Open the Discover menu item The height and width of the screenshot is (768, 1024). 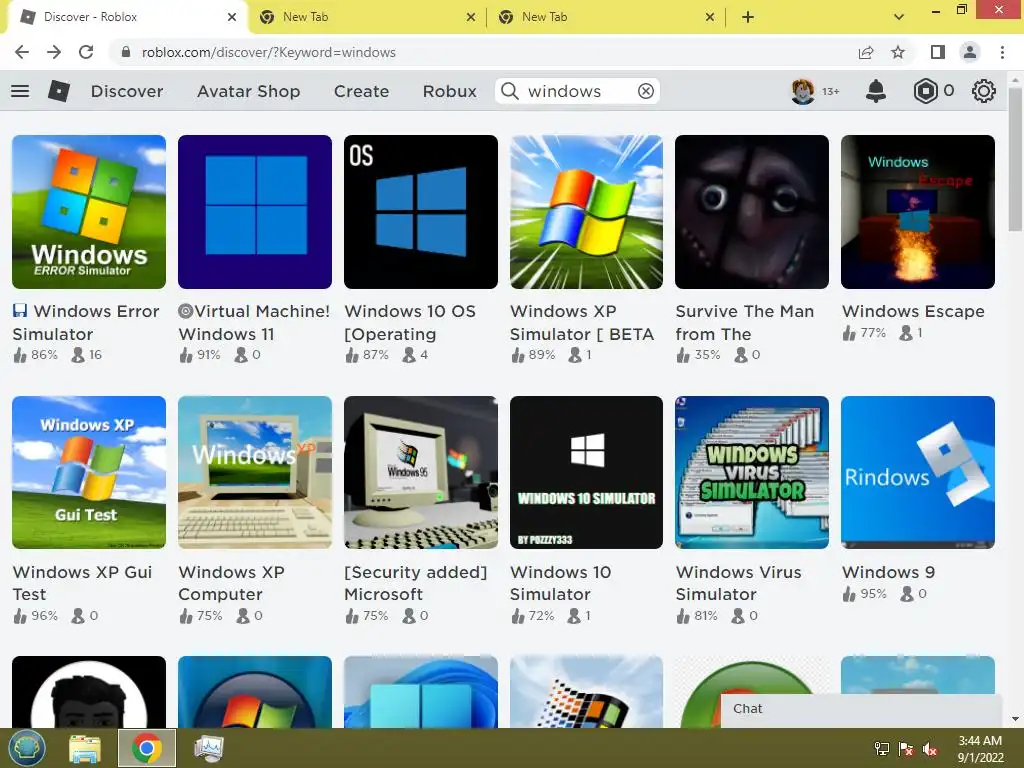127,91
